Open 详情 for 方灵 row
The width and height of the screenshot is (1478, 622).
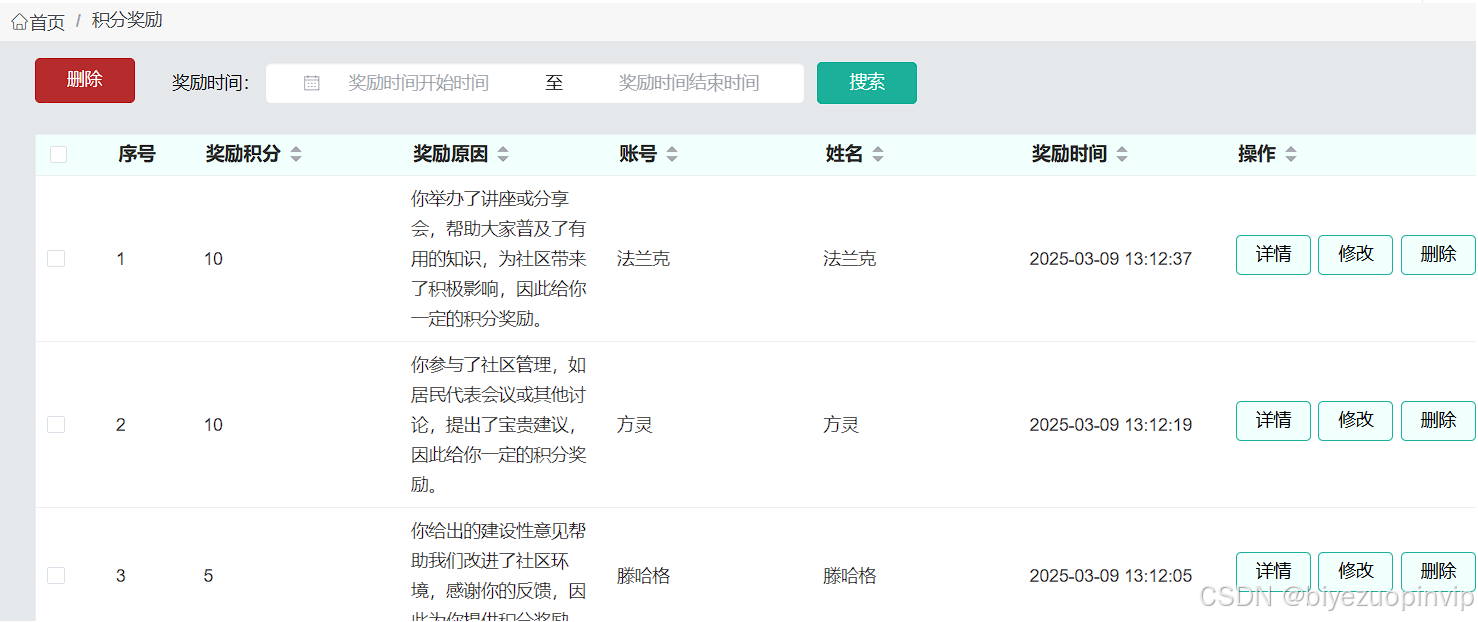click(x=1273, y=421)
